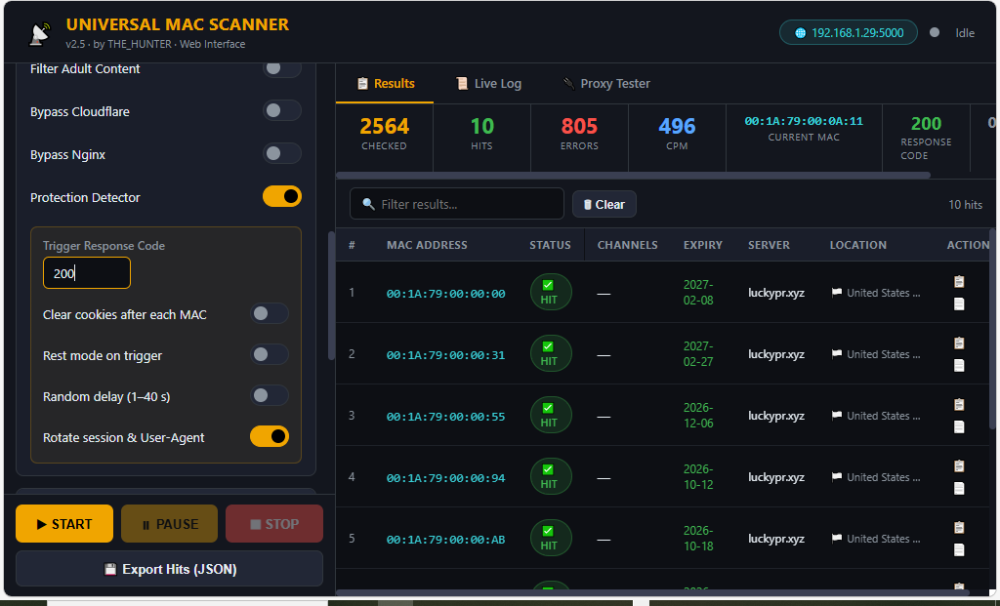Enable Clear cookies after each MAC
The height and width of the screenshot is (606, 1000).
(x=269, y=313)
